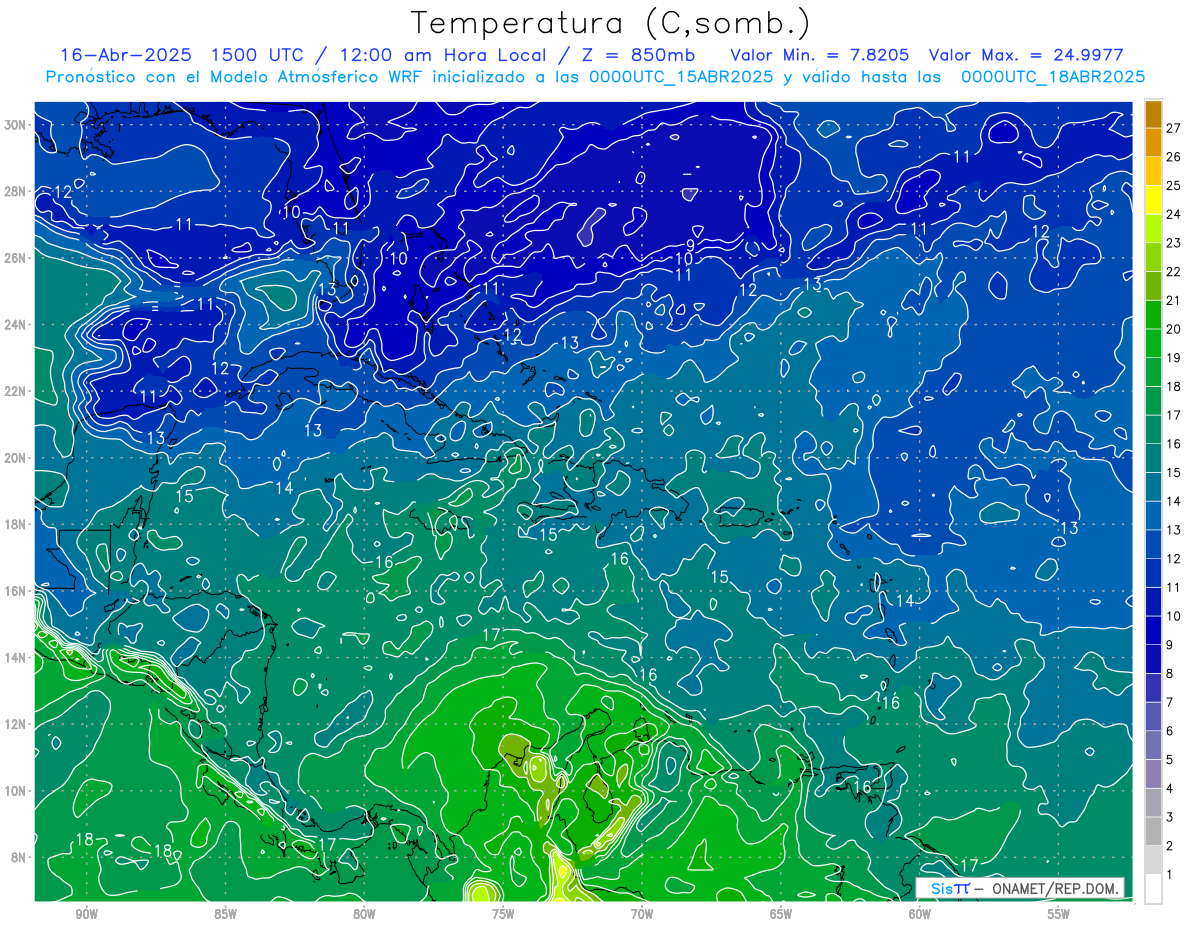Select the 8 label on the color scale
Screen dimensions: 1200x927
coord(1169,674)
